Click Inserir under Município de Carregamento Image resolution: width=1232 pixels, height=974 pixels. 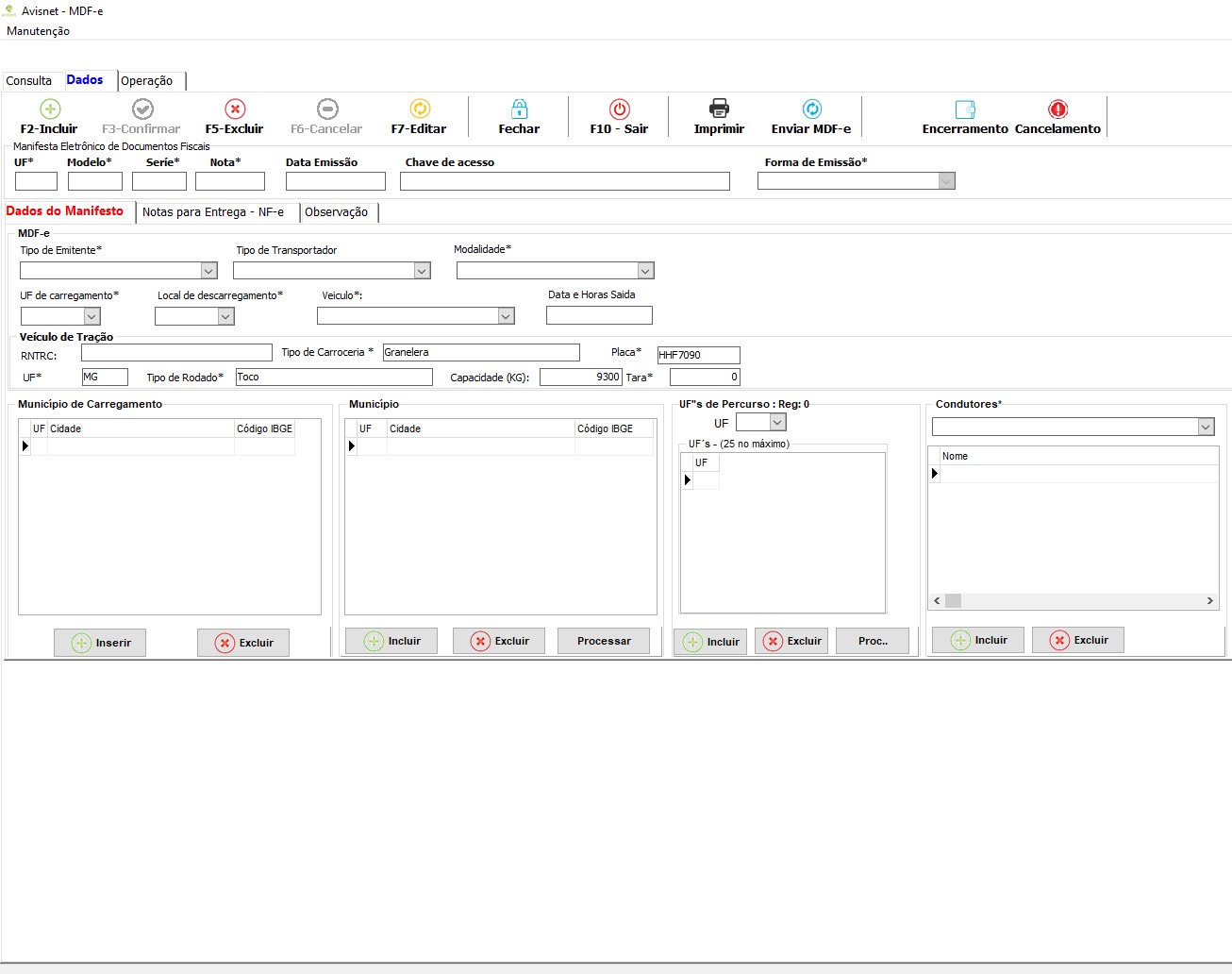100,643
